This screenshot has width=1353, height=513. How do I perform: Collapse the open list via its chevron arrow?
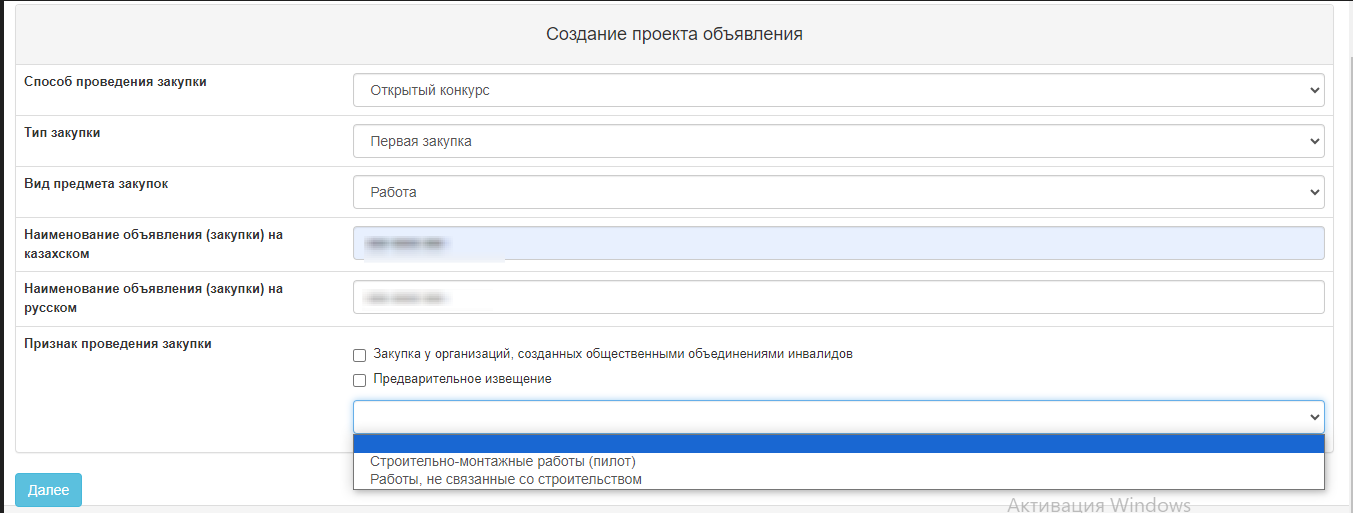[1314, 416]
